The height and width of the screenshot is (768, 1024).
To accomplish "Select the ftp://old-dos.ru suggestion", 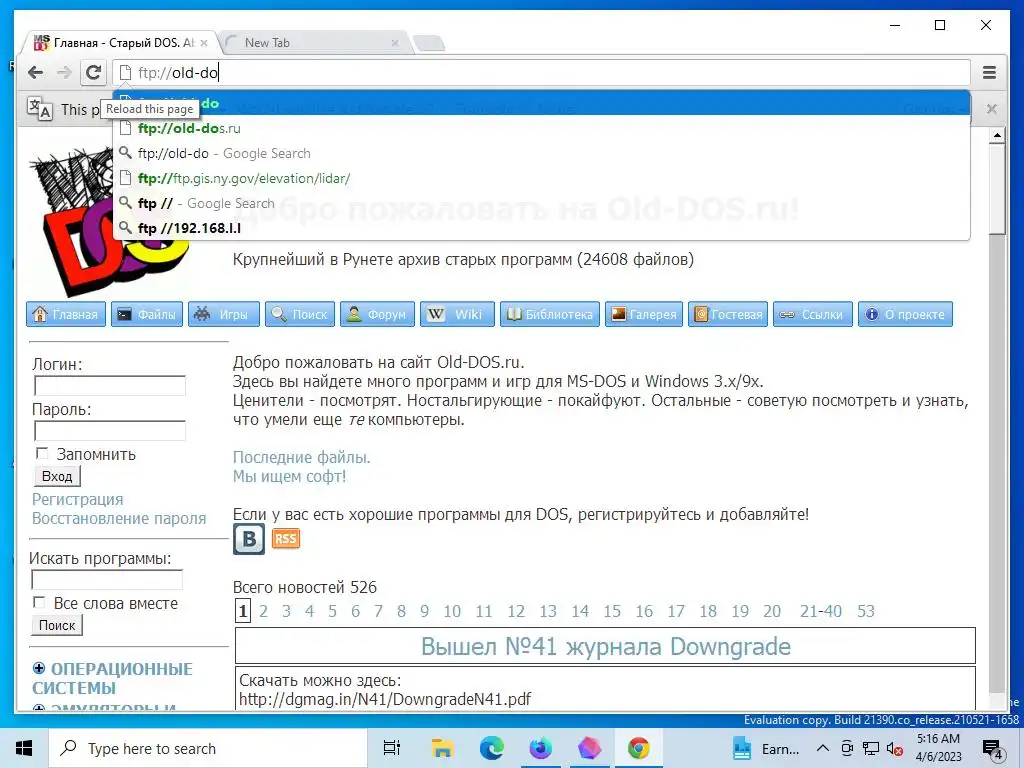I will [541, 128].
